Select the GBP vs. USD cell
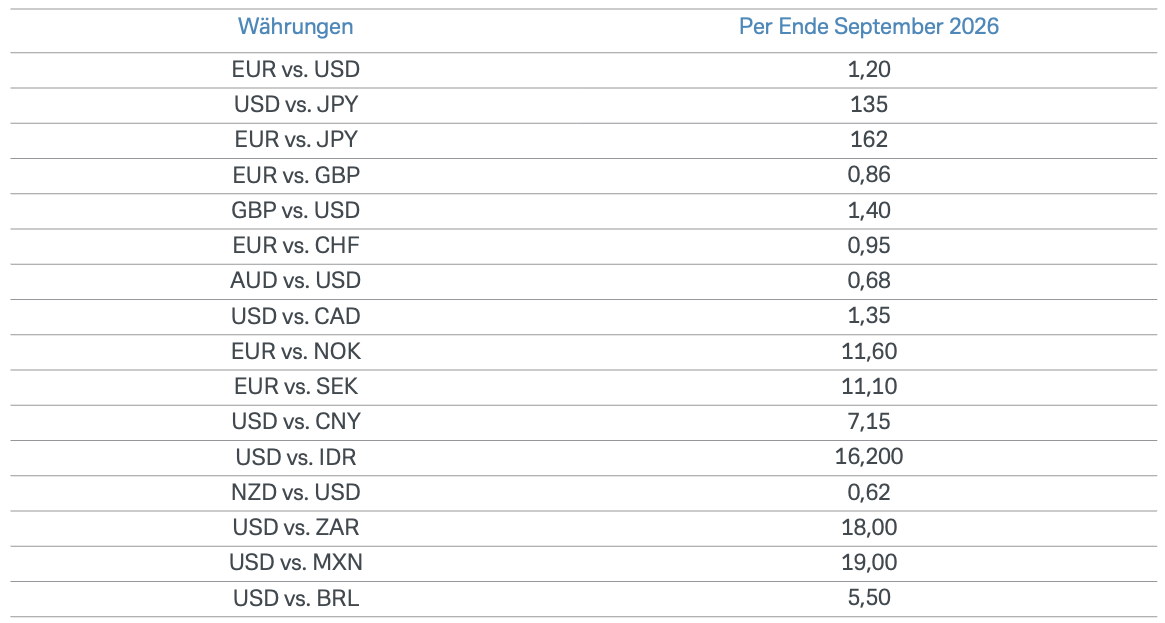Viewport: 1165px width, 623px height. click(x=295, y=210)
